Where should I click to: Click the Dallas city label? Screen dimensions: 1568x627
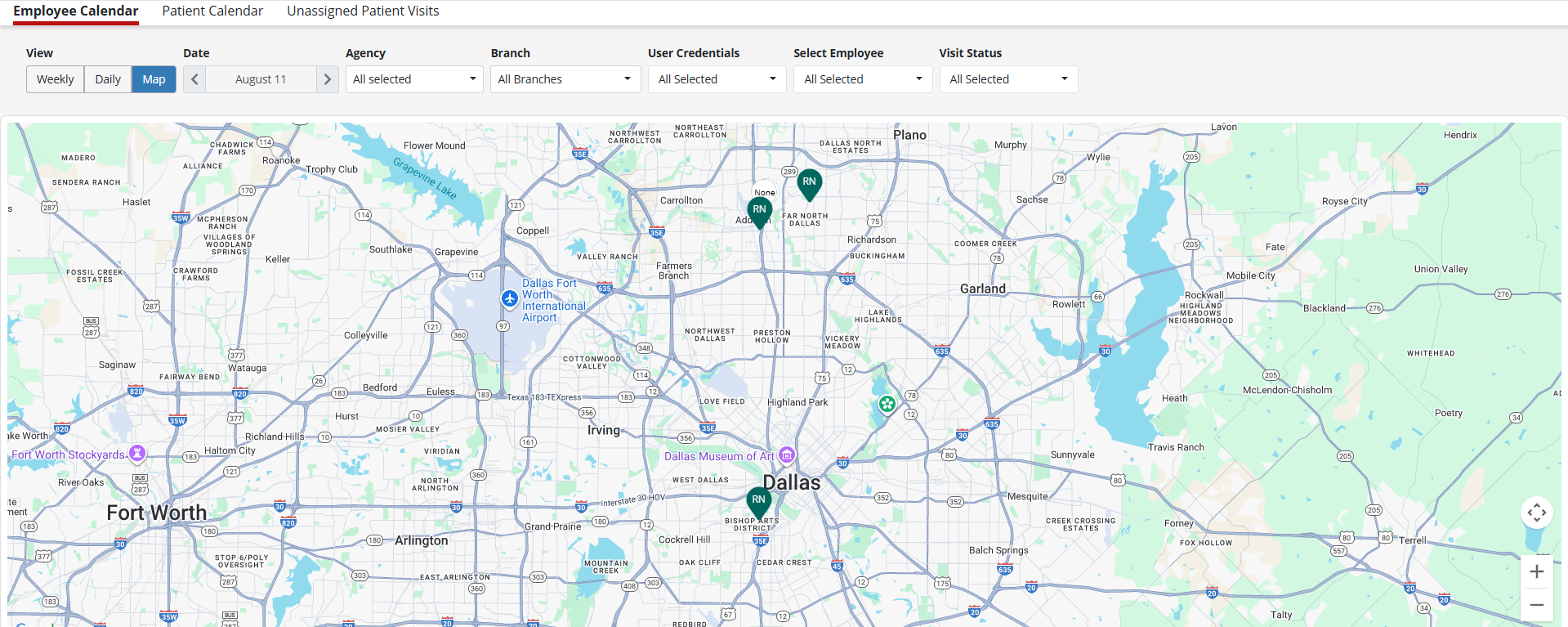click(x=792, y=482)
